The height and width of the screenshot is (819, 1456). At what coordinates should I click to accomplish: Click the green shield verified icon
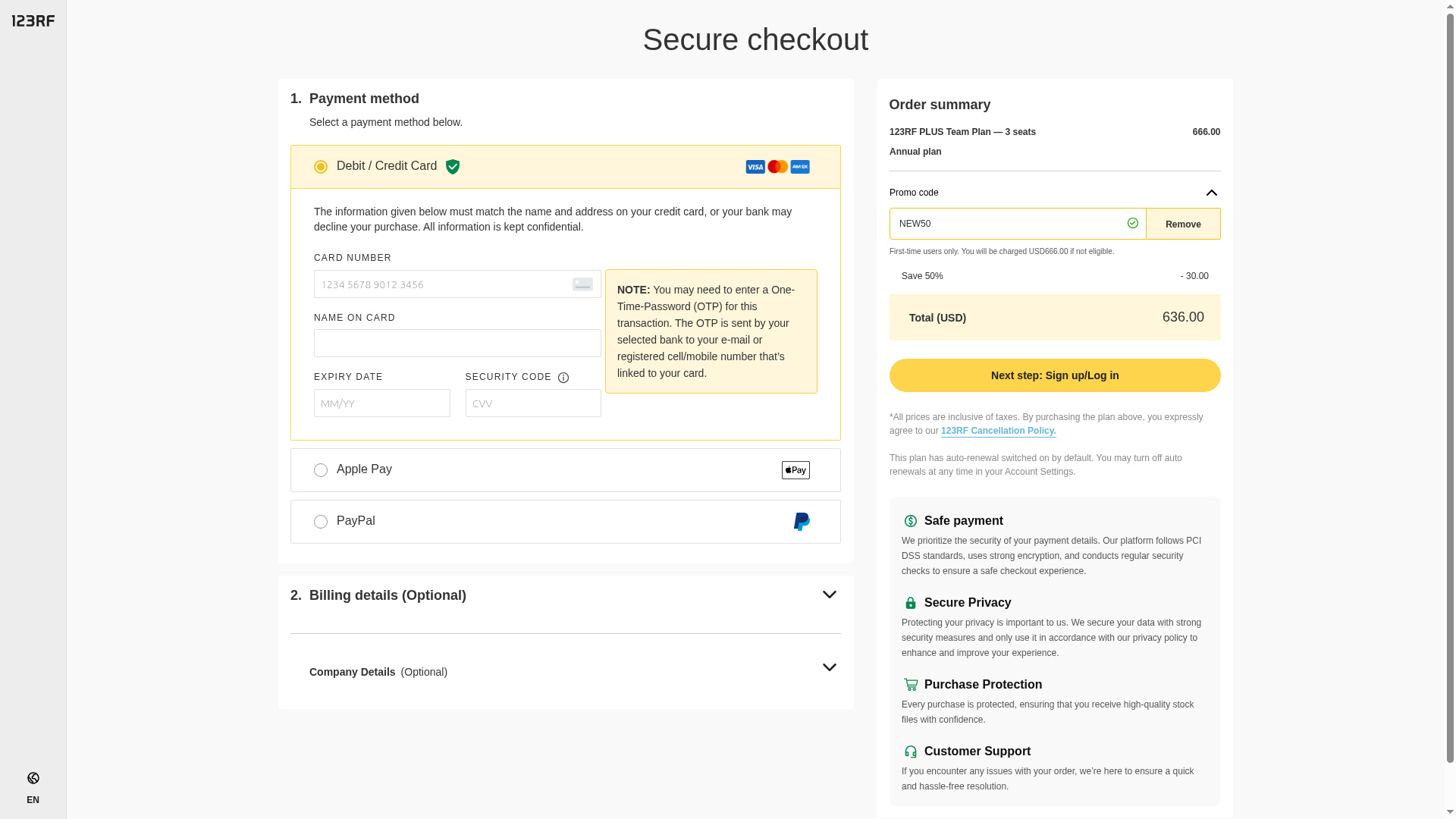point(453,167)
